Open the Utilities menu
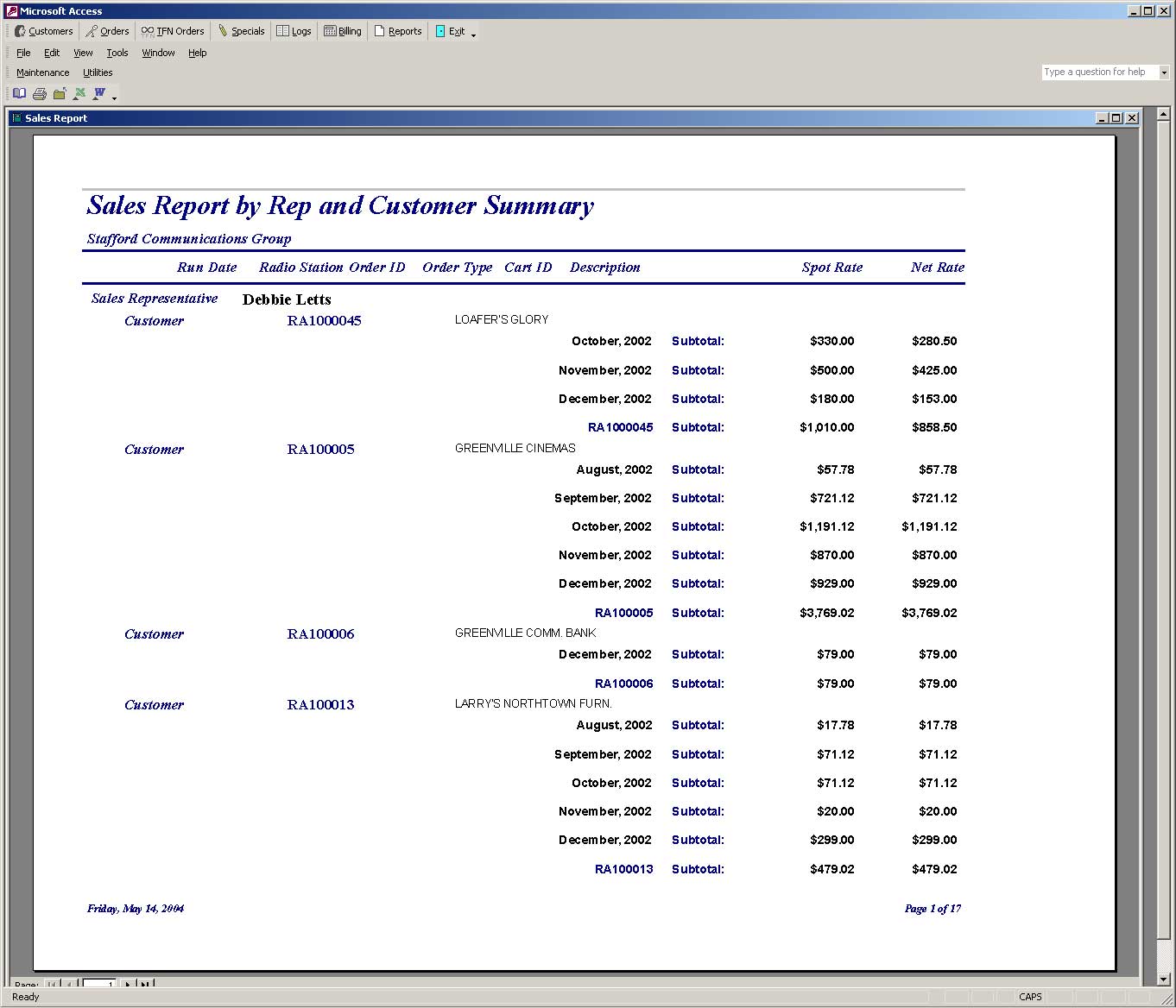 (98, 72)
